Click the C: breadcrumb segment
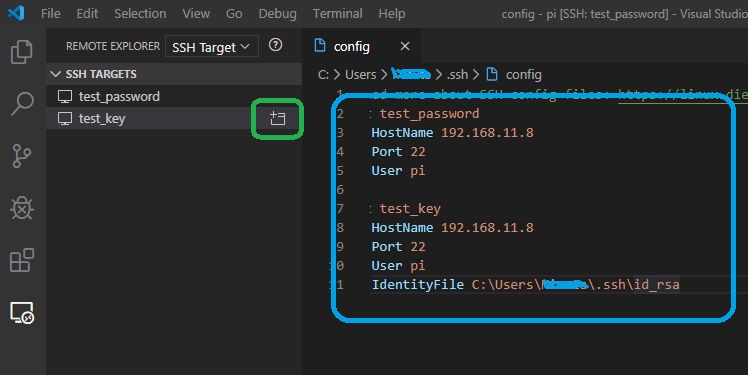 323,74
